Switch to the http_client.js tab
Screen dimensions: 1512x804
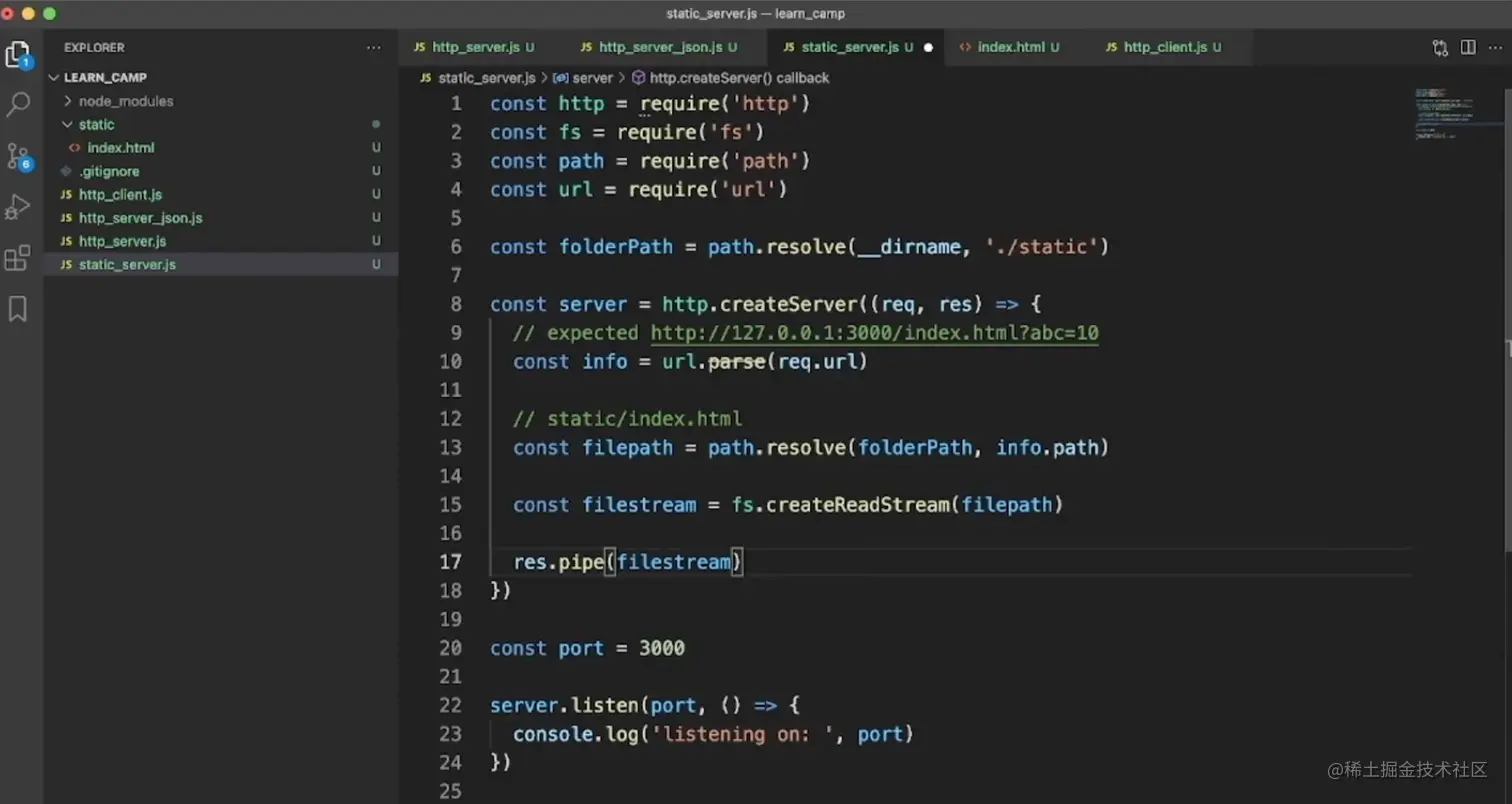1170,47
